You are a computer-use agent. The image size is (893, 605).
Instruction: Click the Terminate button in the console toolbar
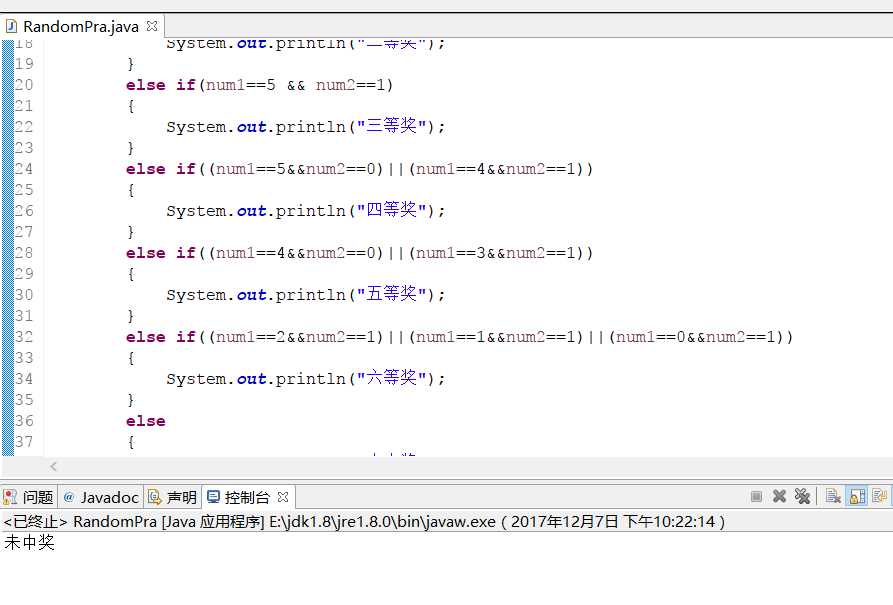tap(756, 497)
